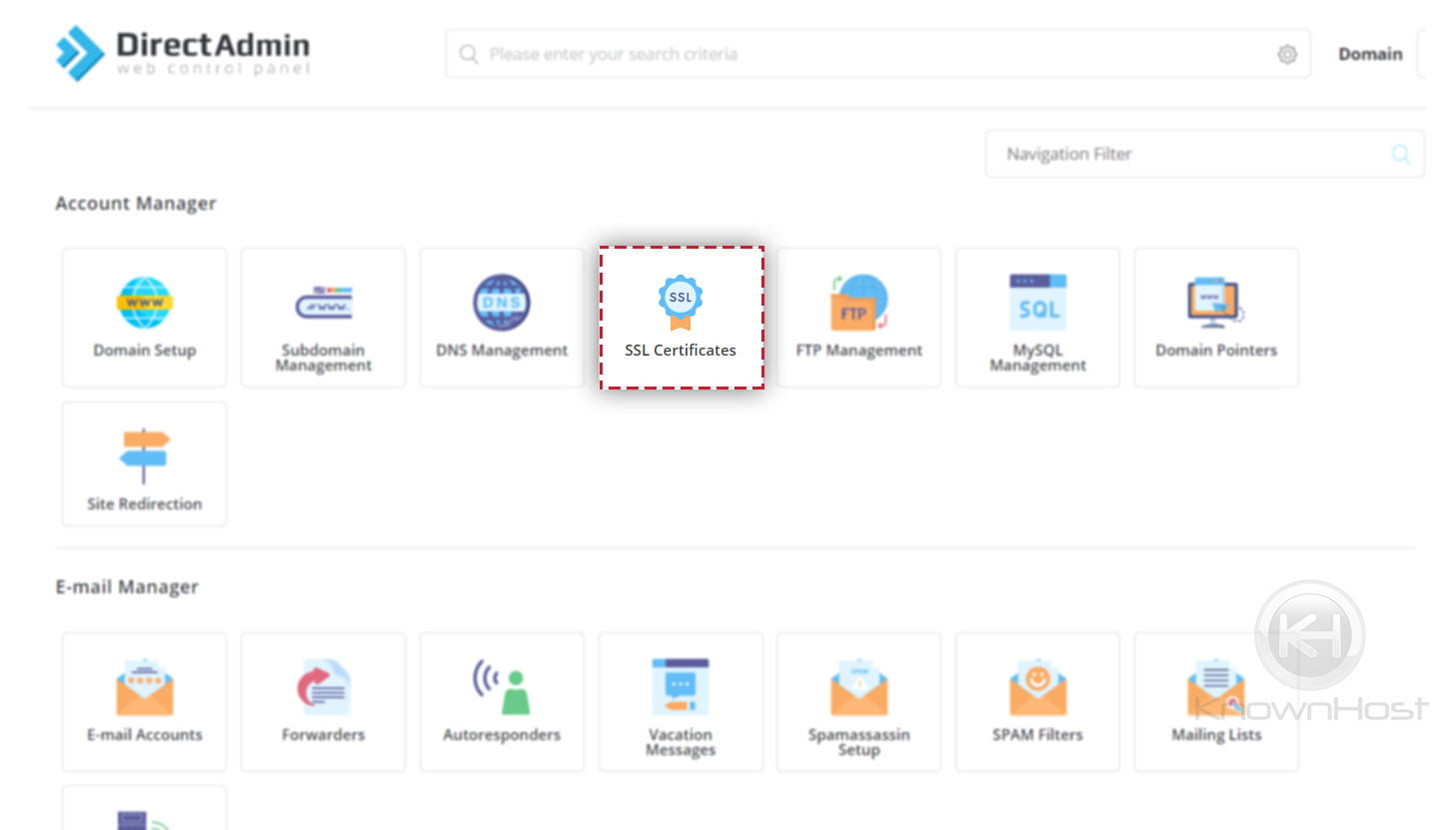Open the search settings gear
The height and width of the screenshot is (830, 1456).
[x=1287, y=54]
